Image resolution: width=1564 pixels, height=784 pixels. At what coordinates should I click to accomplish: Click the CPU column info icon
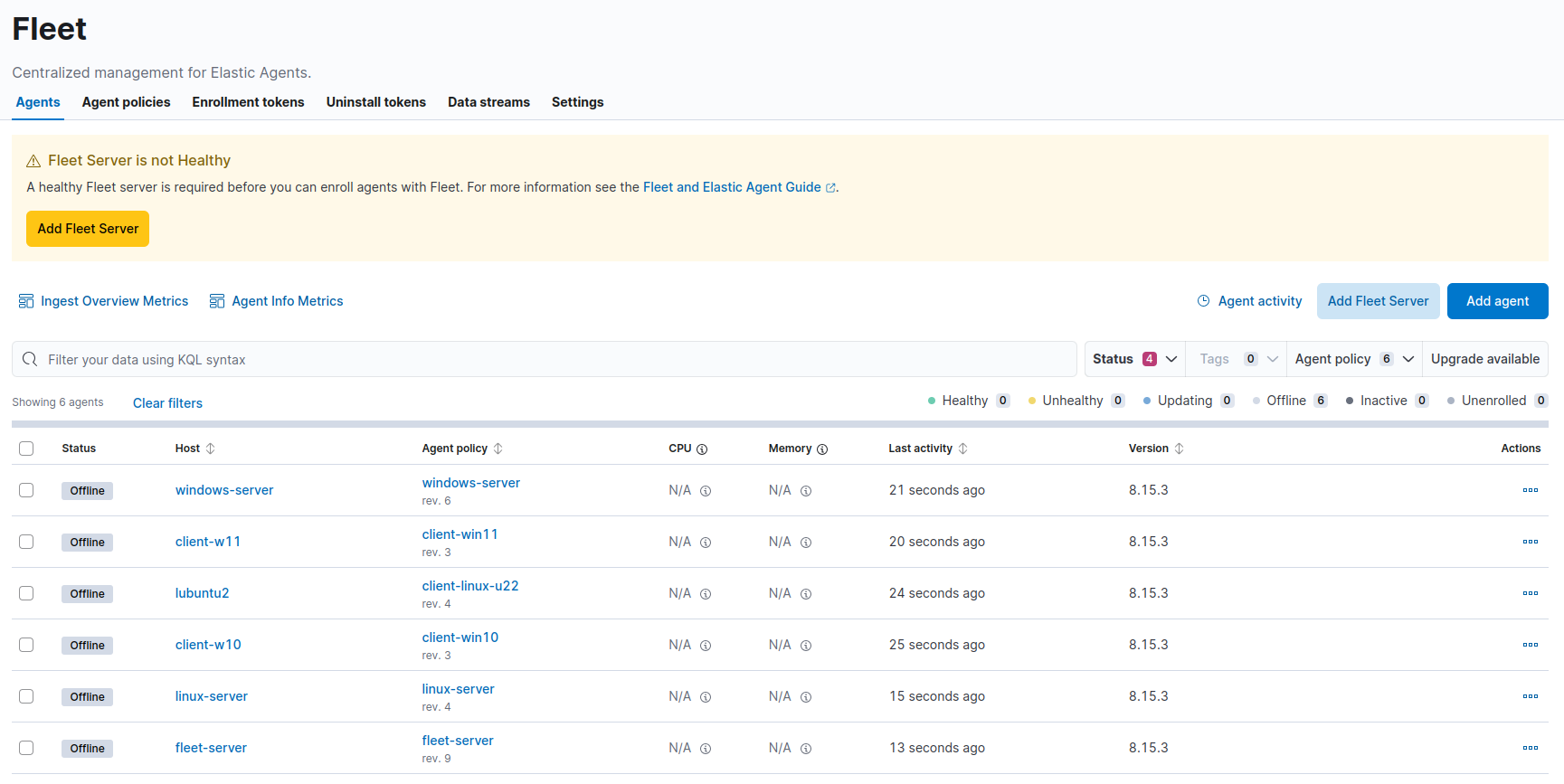coord(702,449)
